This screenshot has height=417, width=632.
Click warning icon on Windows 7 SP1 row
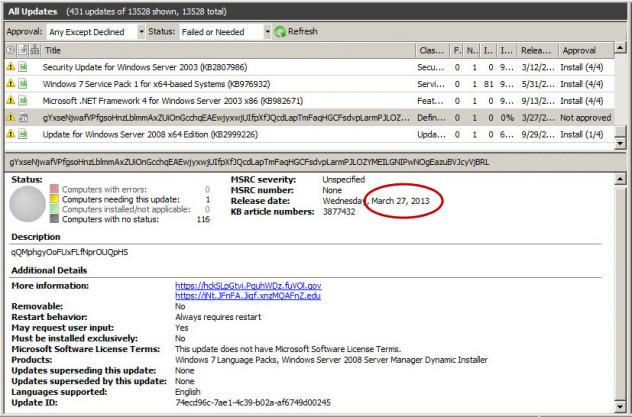pyautogui.click(x=10, y=84)
